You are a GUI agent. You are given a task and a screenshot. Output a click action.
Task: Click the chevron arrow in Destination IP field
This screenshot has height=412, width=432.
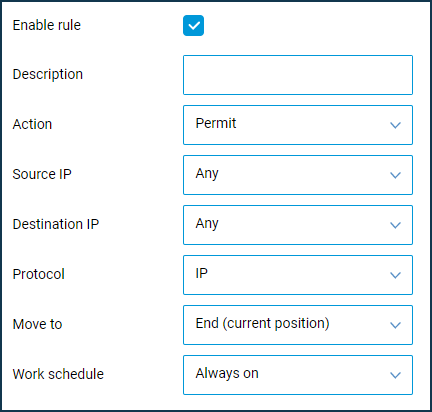coord(395,225)
